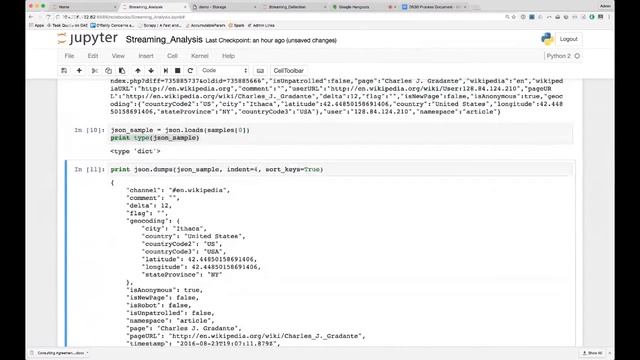Click the Last Checkpoint status text

[271, 40]
